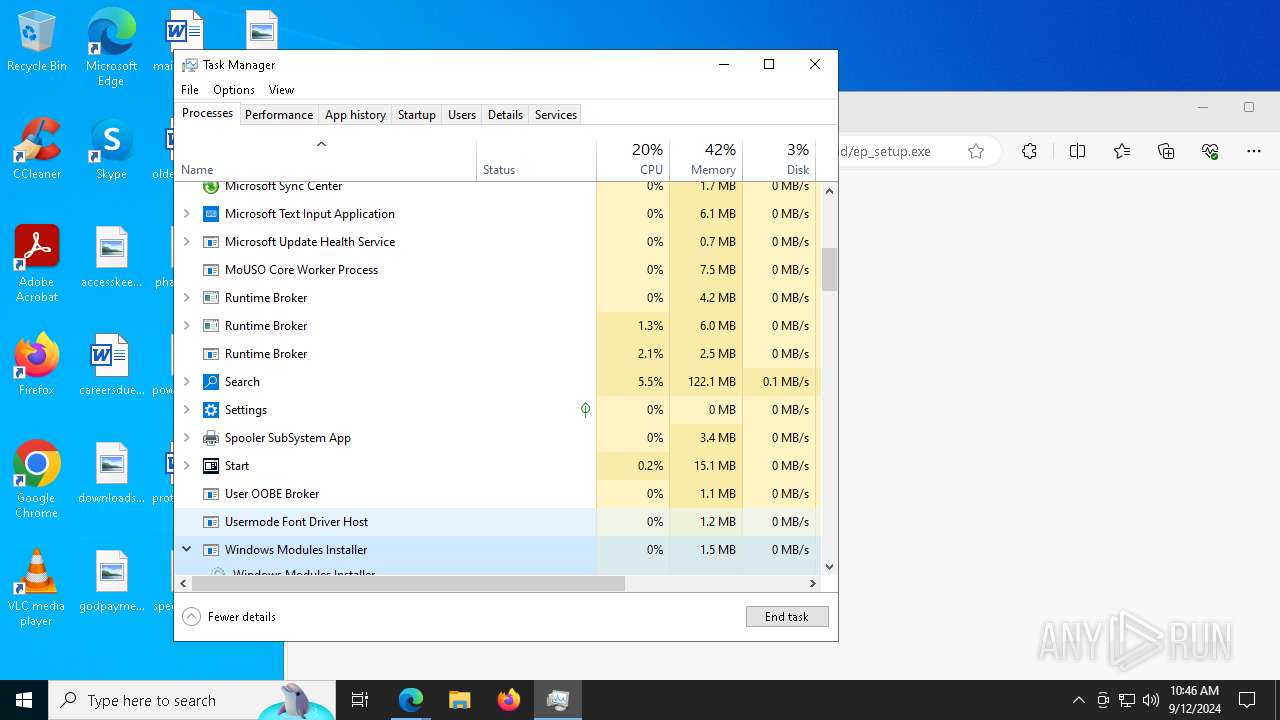This screenshot has width=1280, height=720.
Task: Switch to the Services tab
Action: [556, 115]
